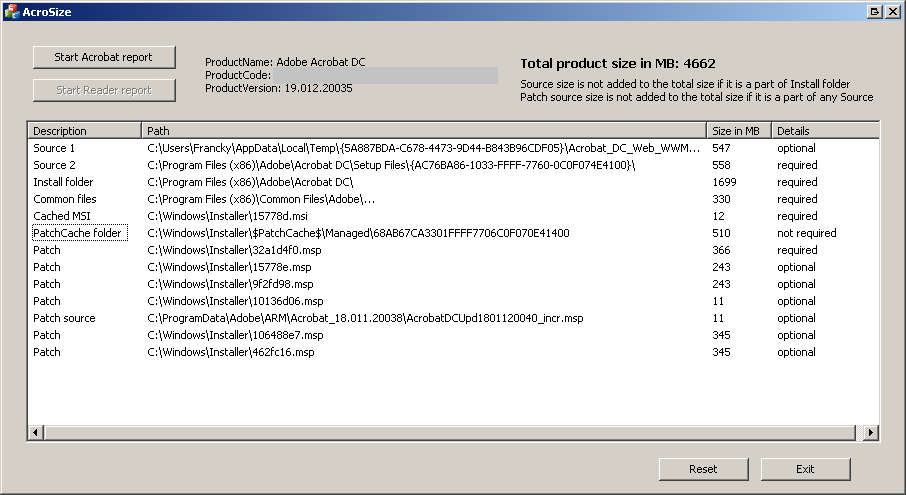
Task: Click the Reset button
Action: (x=703, y=469)
